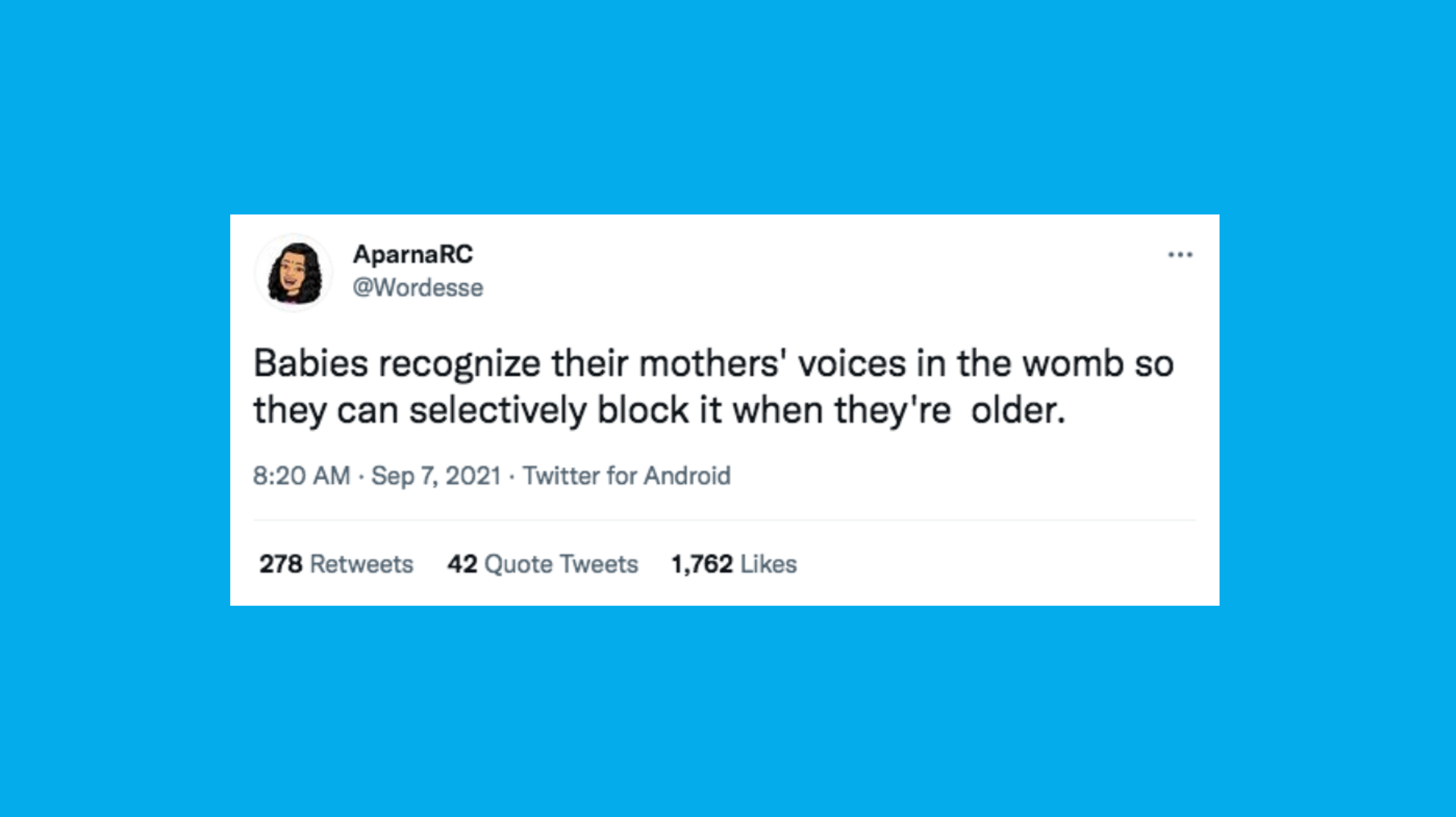This screenshot has width=1456, height=817.
Task: Open the 1,762 Likes list
Action: coord(733,564)
